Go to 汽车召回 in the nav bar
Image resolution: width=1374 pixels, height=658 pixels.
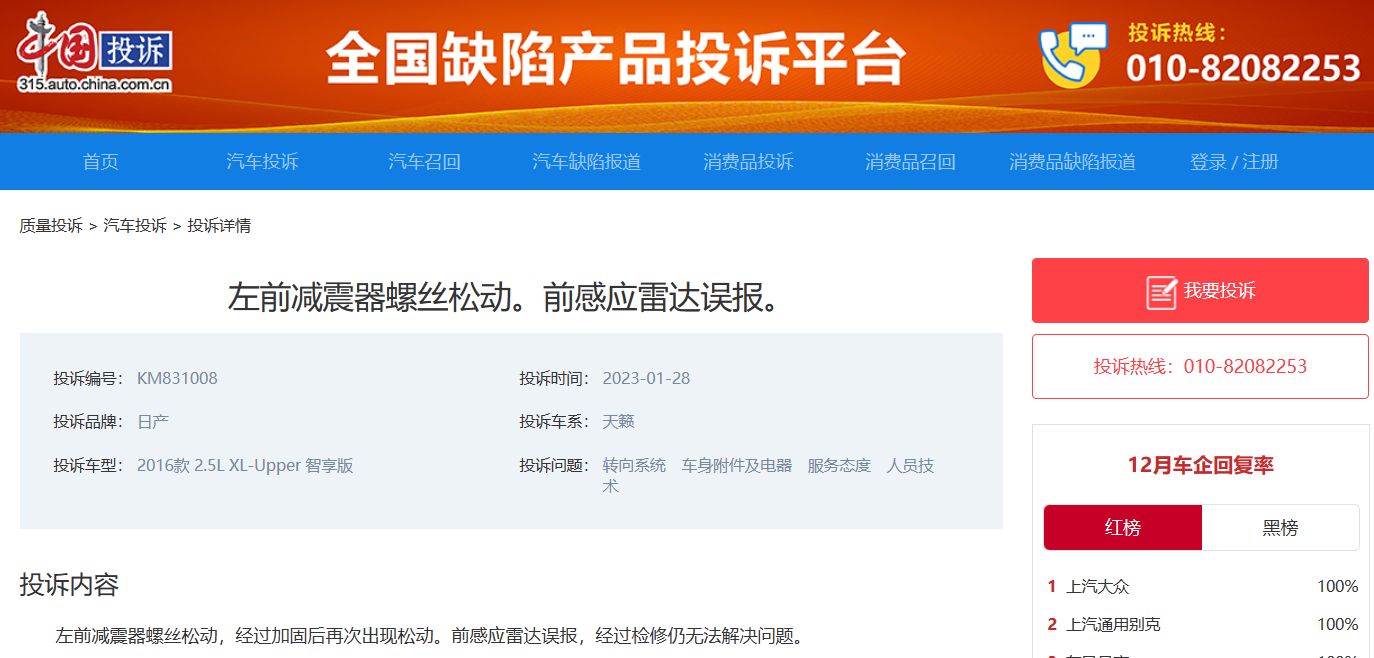[424, 162]
